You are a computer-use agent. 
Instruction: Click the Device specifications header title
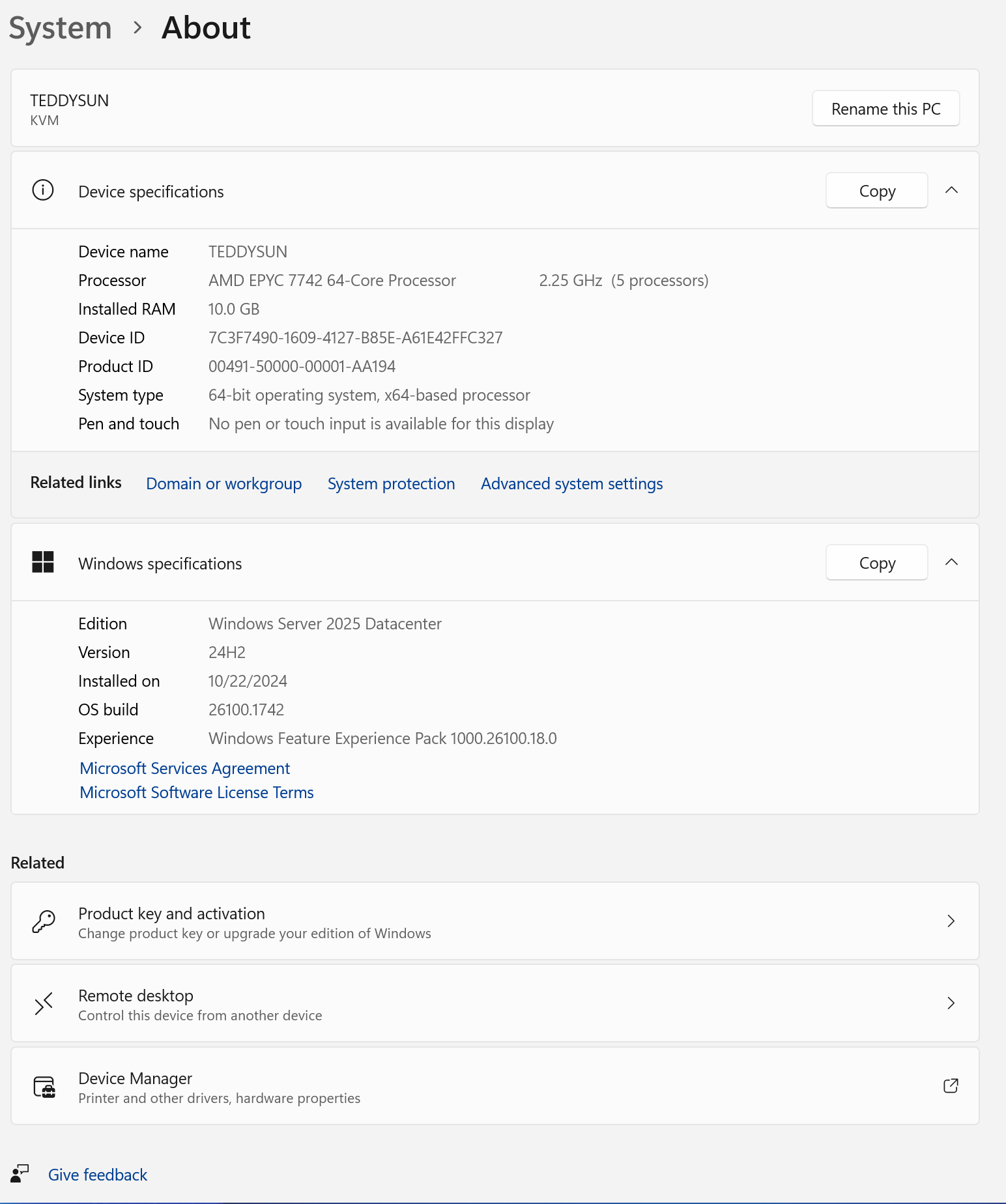(151, 192)
